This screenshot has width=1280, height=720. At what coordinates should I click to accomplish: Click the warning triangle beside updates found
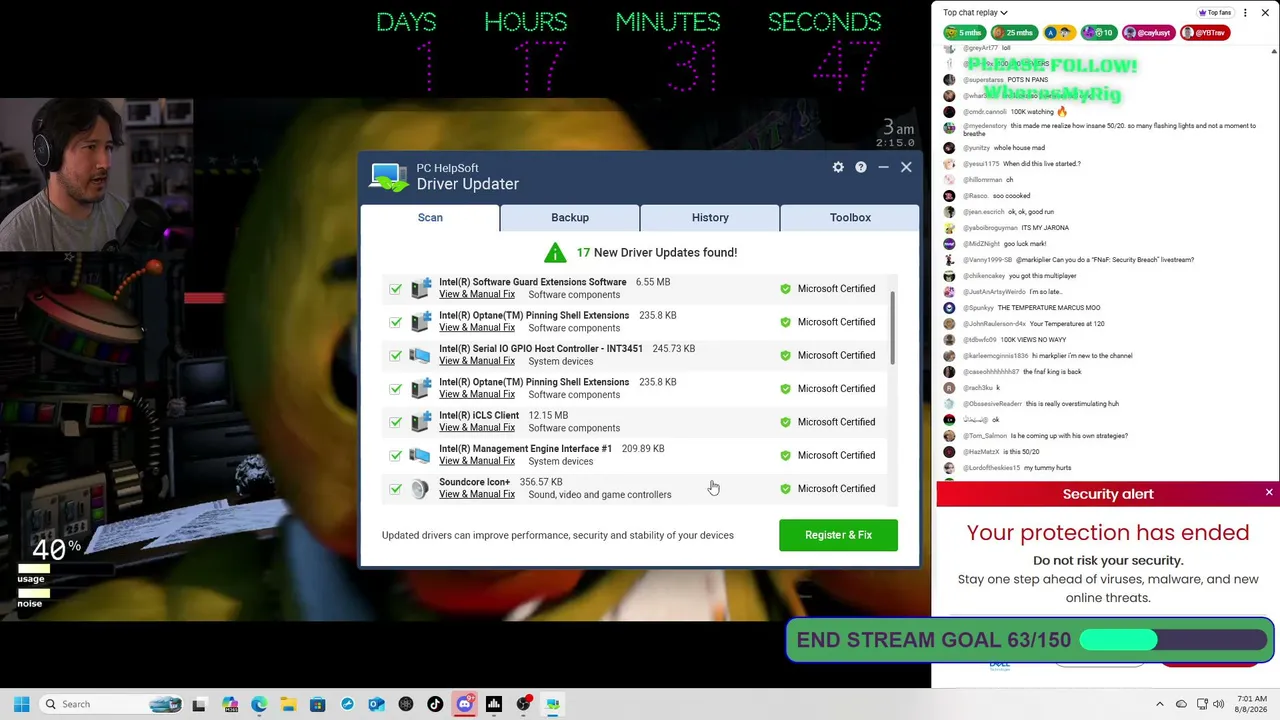pos(555,252)
